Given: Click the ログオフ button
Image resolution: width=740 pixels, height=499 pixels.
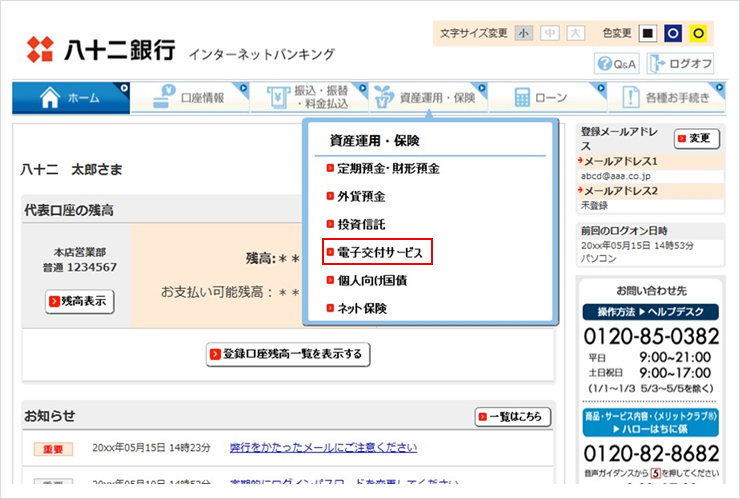Looking at the screenshot, I should tap(680, 64).
